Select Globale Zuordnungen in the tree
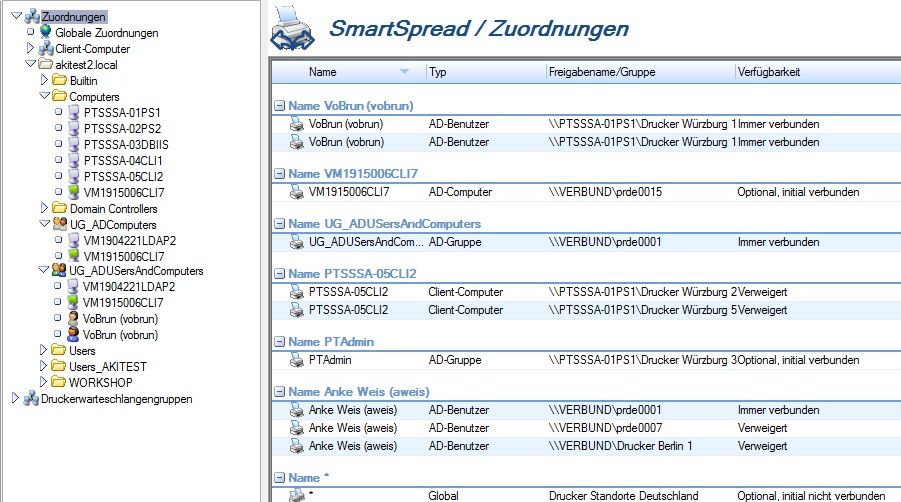The image size is (901, 502). coord(106,33)
